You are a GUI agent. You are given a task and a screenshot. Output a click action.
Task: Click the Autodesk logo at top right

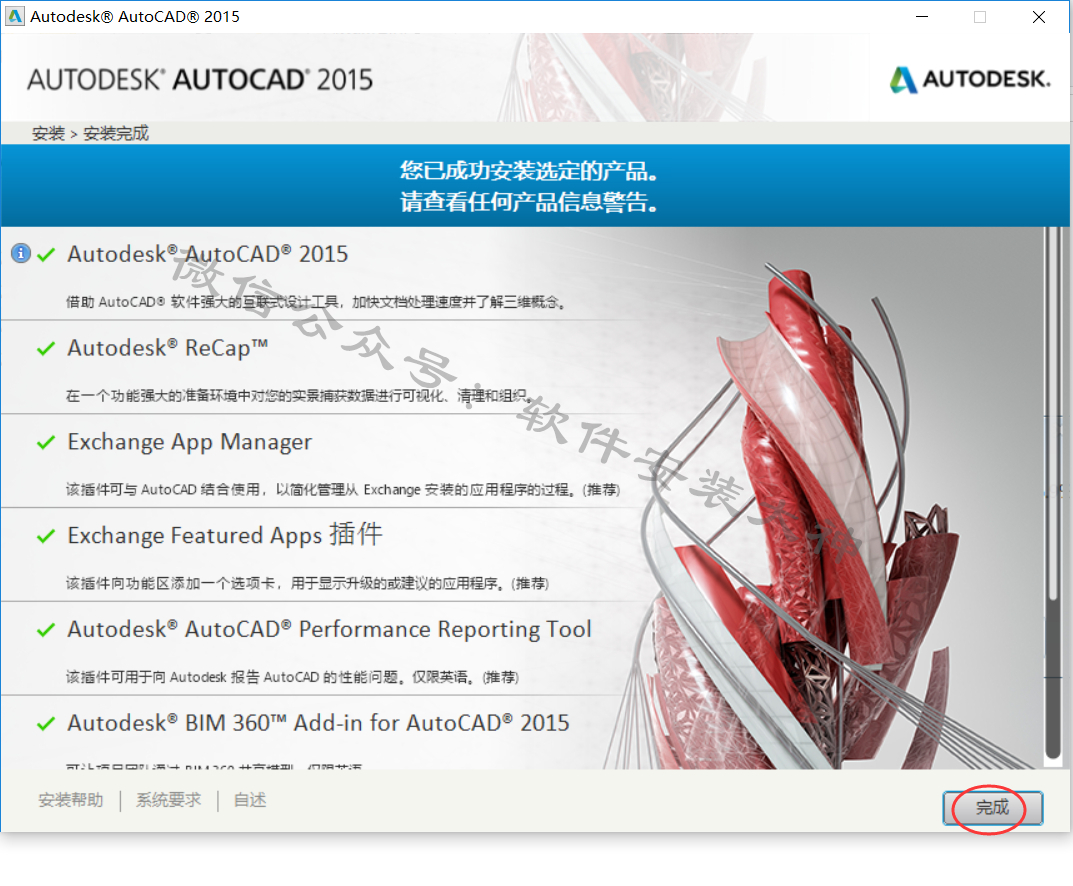970,79
